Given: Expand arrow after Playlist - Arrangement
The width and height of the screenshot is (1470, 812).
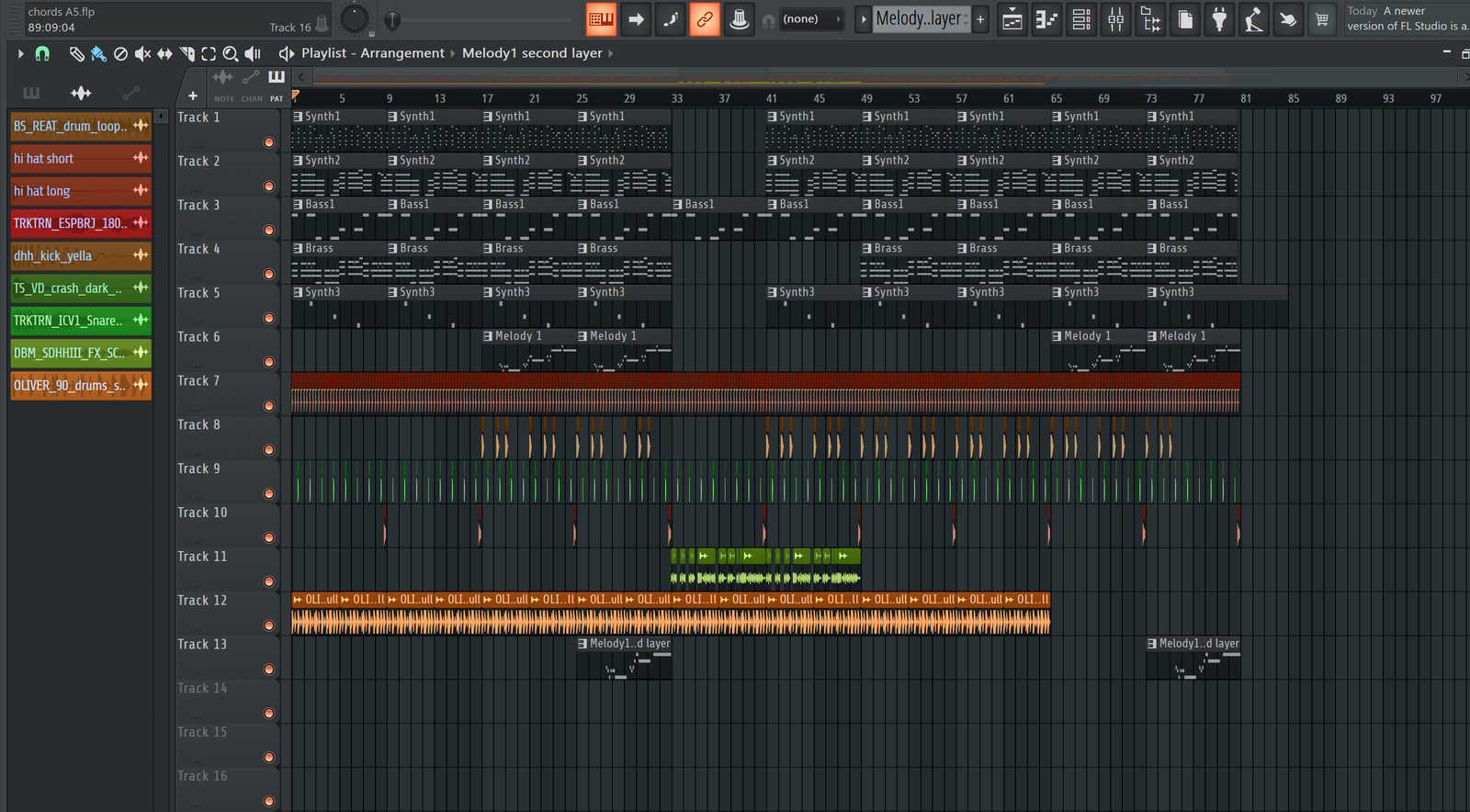Looking at the screenshot, I should [x=452, y=53].
